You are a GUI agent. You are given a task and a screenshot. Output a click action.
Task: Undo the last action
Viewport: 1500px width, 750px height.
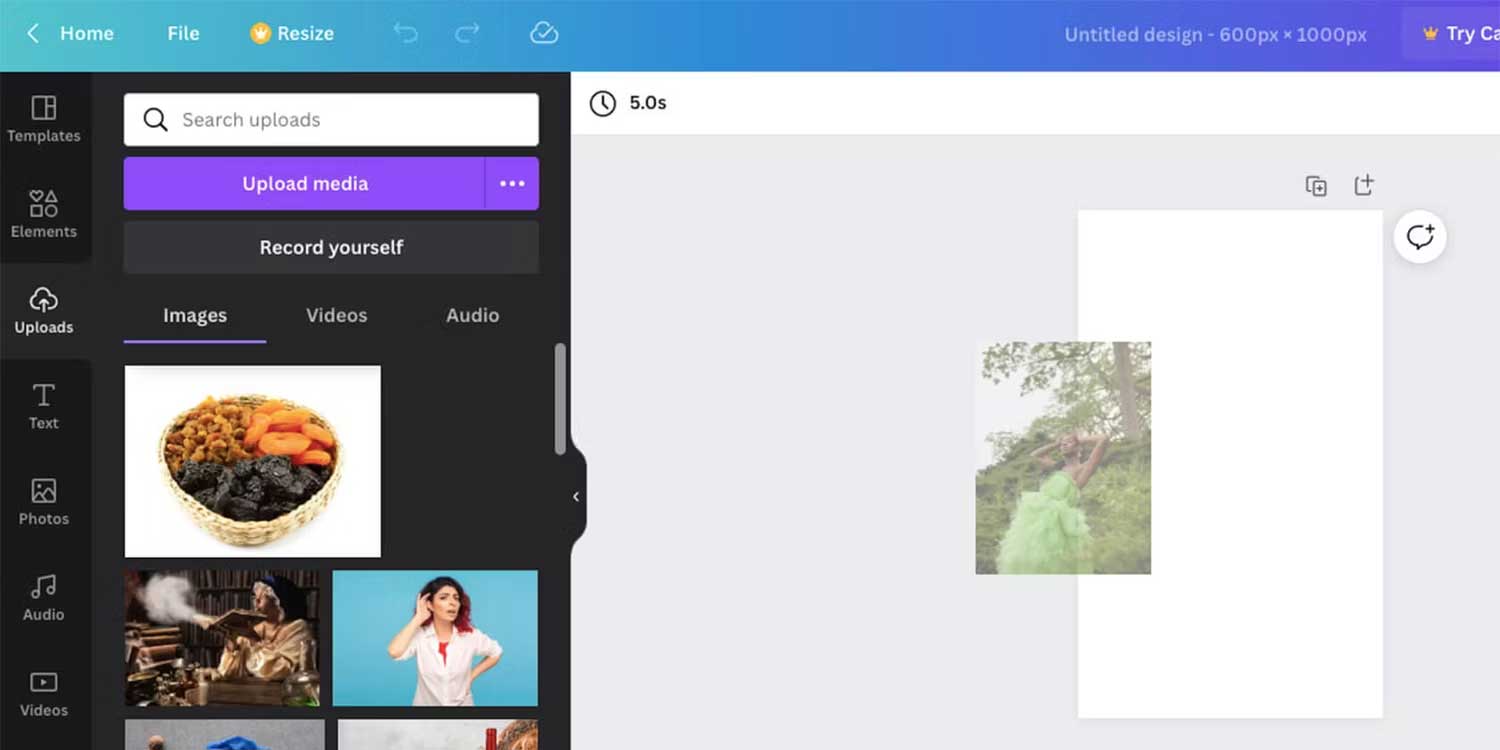(405, 33)
